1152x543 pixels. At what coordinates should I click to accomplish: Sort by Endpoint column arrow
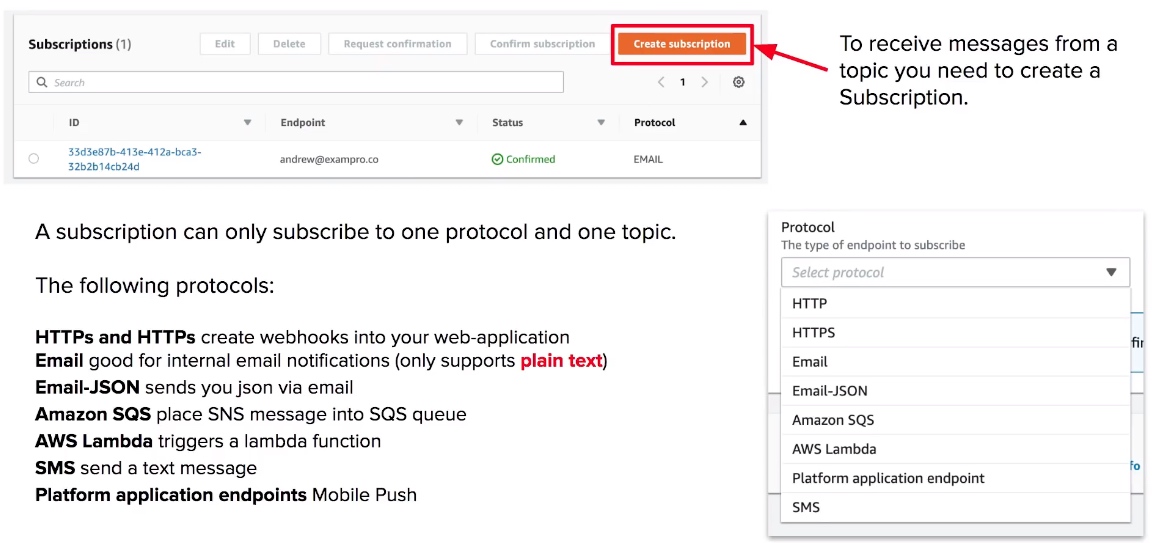click(x=459, y=123)
